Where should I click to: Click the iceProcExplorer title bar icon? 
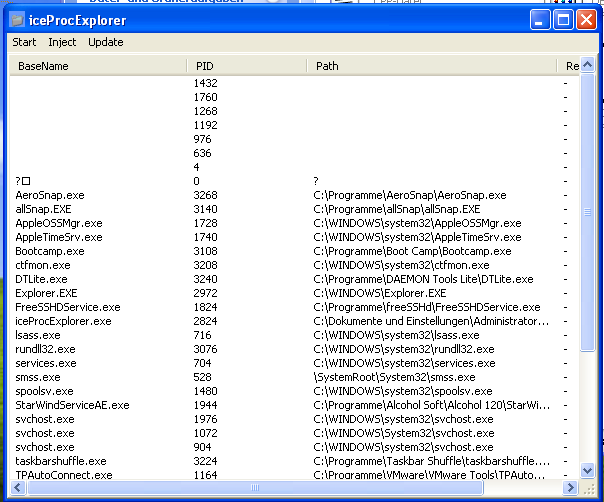click(x=17, y=20)
